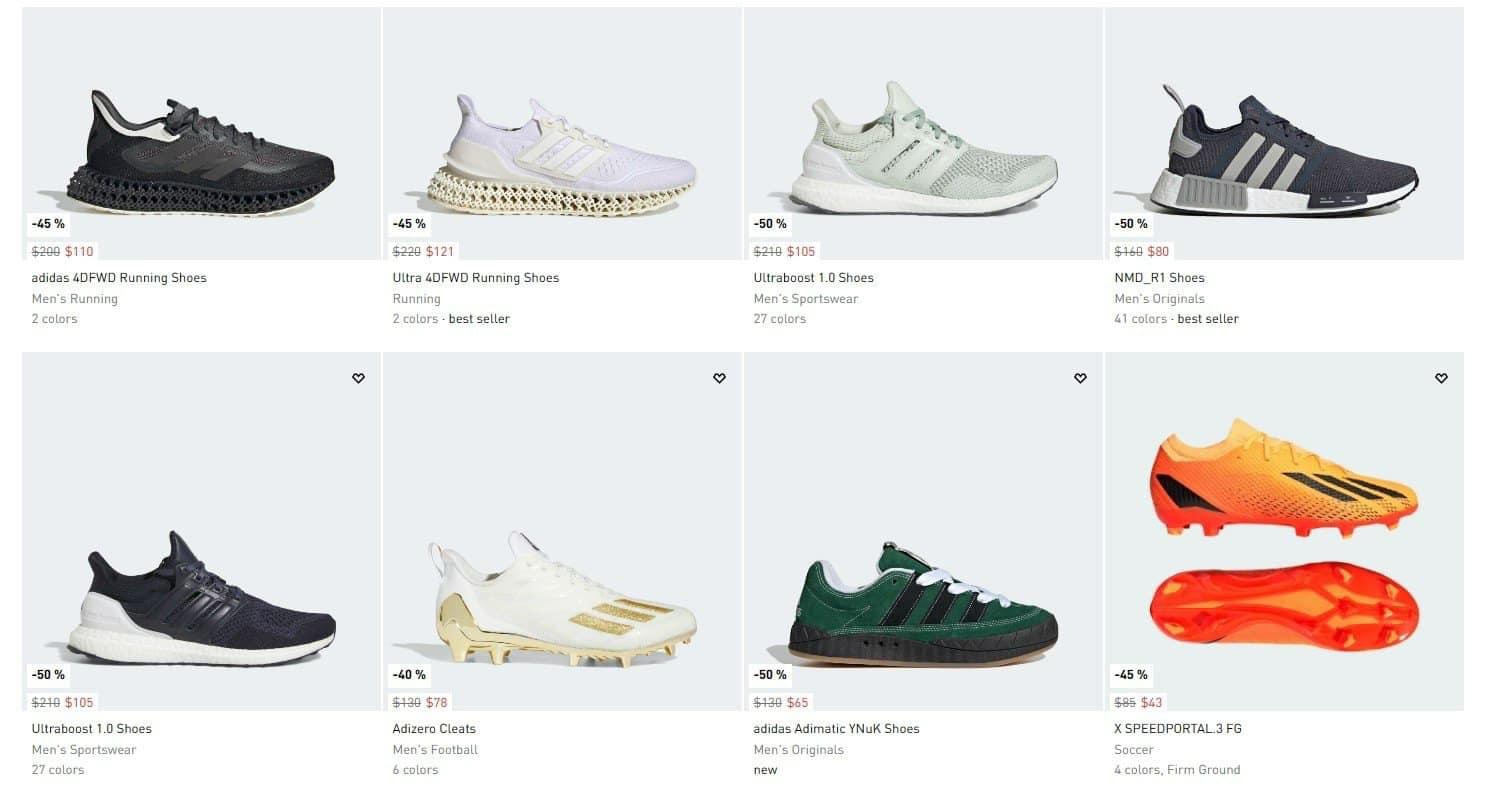The height and width of the screenshot is (789, 1503).
Task: Click the NMD_R1 Shoes product title
Action: (1159, 278)
